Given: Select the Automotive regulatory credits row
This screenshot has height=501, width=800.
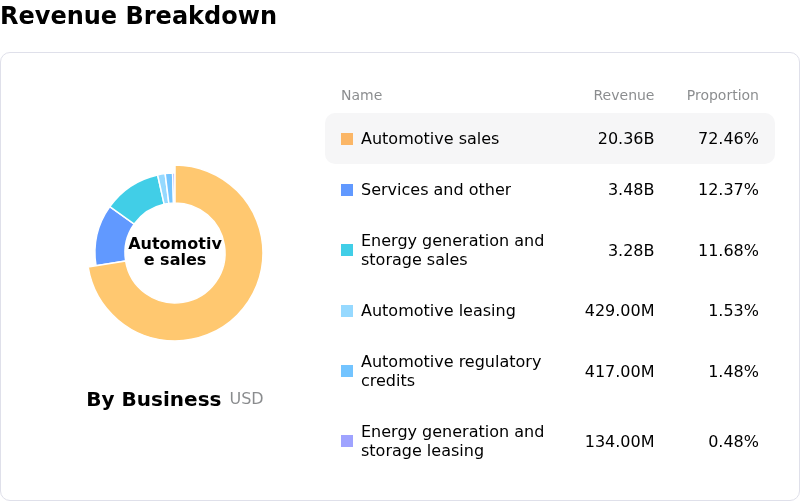Looking at the screenshot, I should 451,371.
